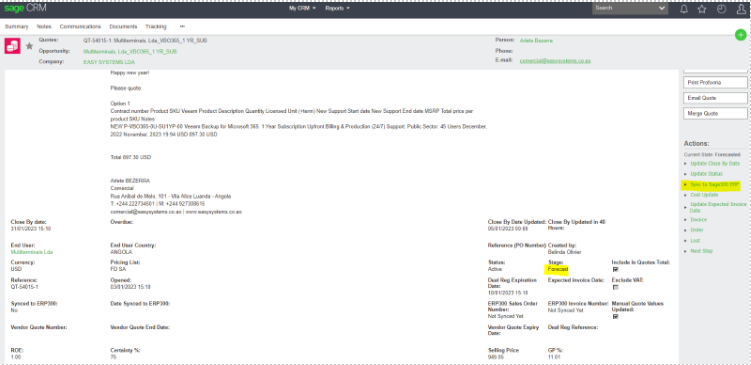Image resolution: width=751 pixels, height=365 pixels.
Task: Open favorites star icon in top bar
Action: coord(702,9)
